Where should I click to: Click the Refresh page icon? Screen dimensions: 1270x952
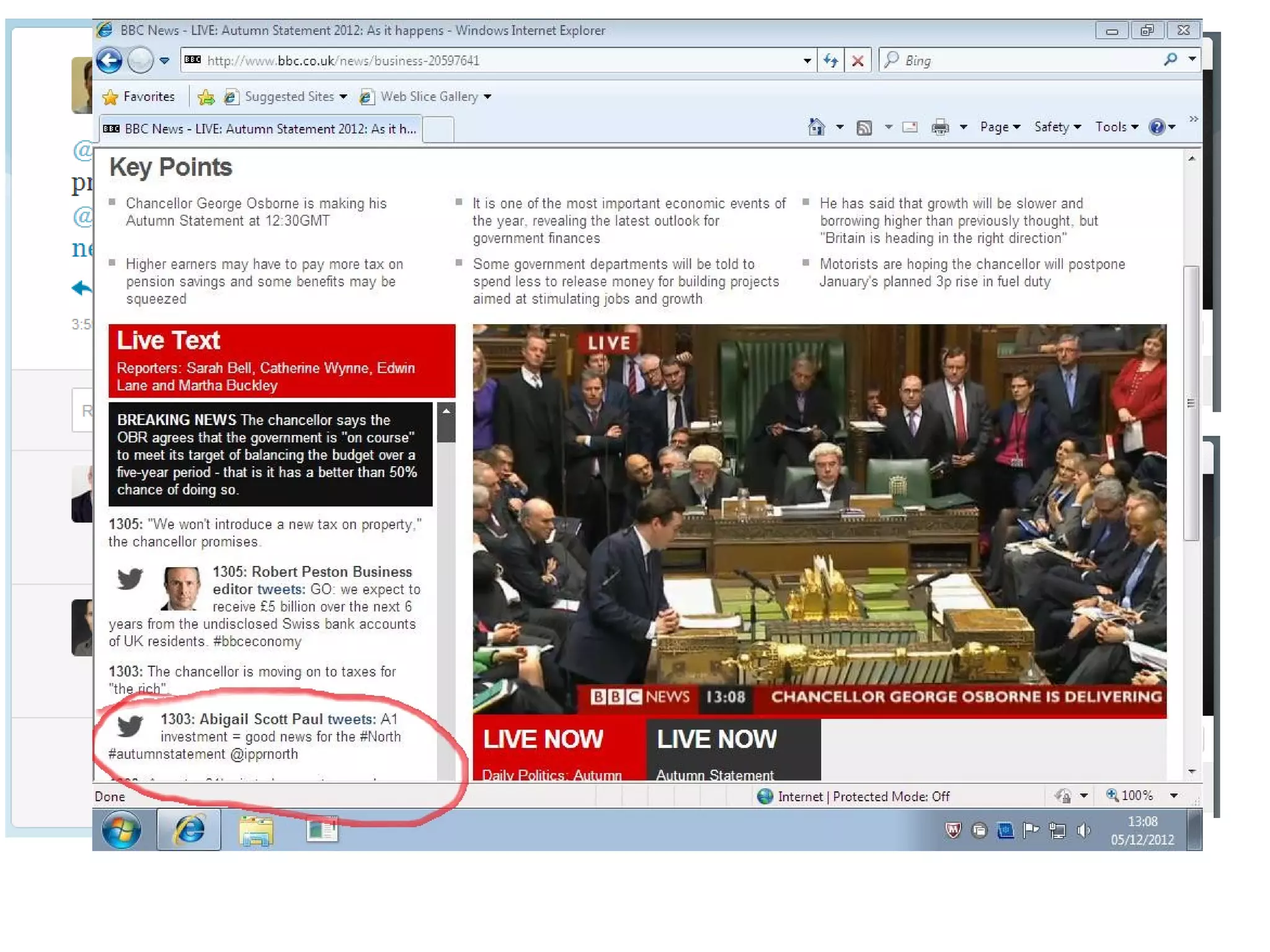pyautogui.click(x=830, y=61)
